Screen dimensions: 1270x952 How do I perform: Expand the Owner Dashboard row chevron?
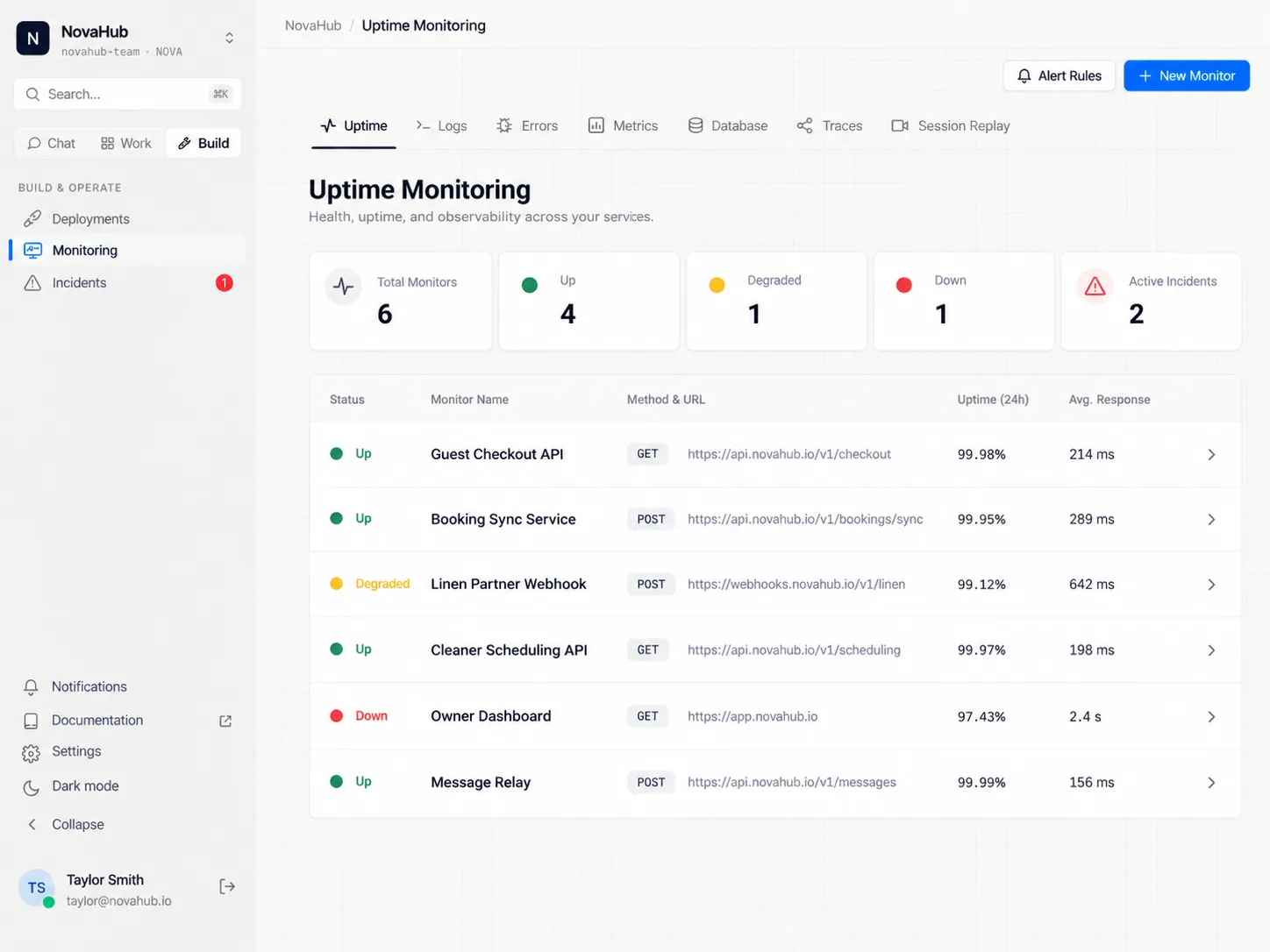(1211, 716)
